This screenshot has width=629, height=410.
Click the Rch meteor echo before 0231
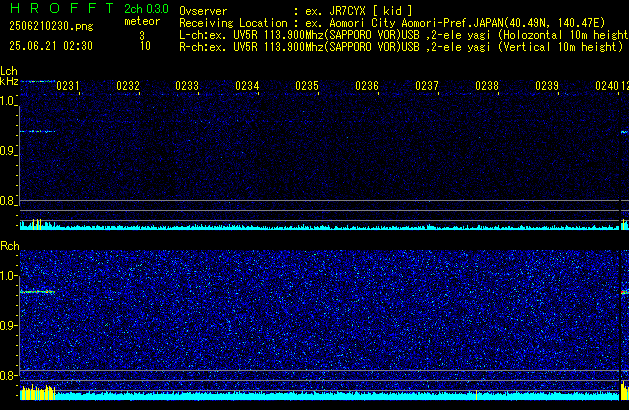37,292
